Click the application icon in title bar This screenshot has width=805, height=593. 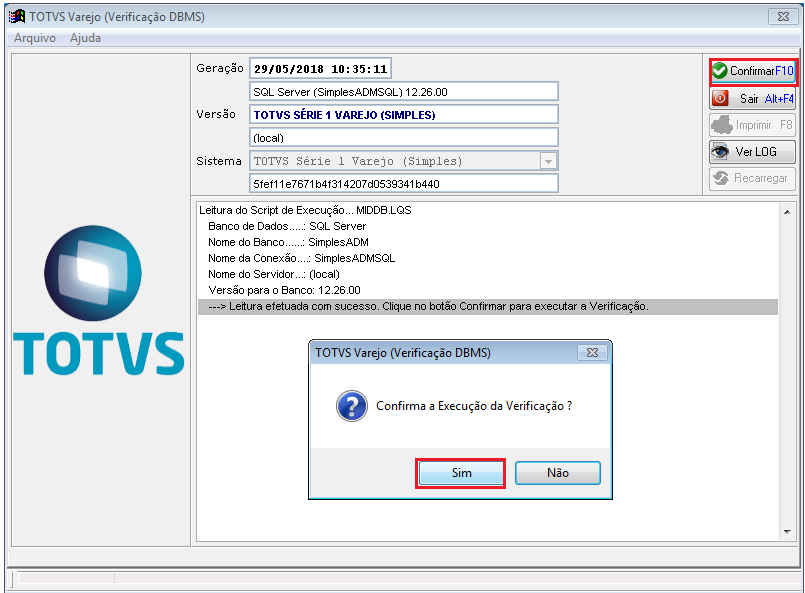(x=17, y=16)
